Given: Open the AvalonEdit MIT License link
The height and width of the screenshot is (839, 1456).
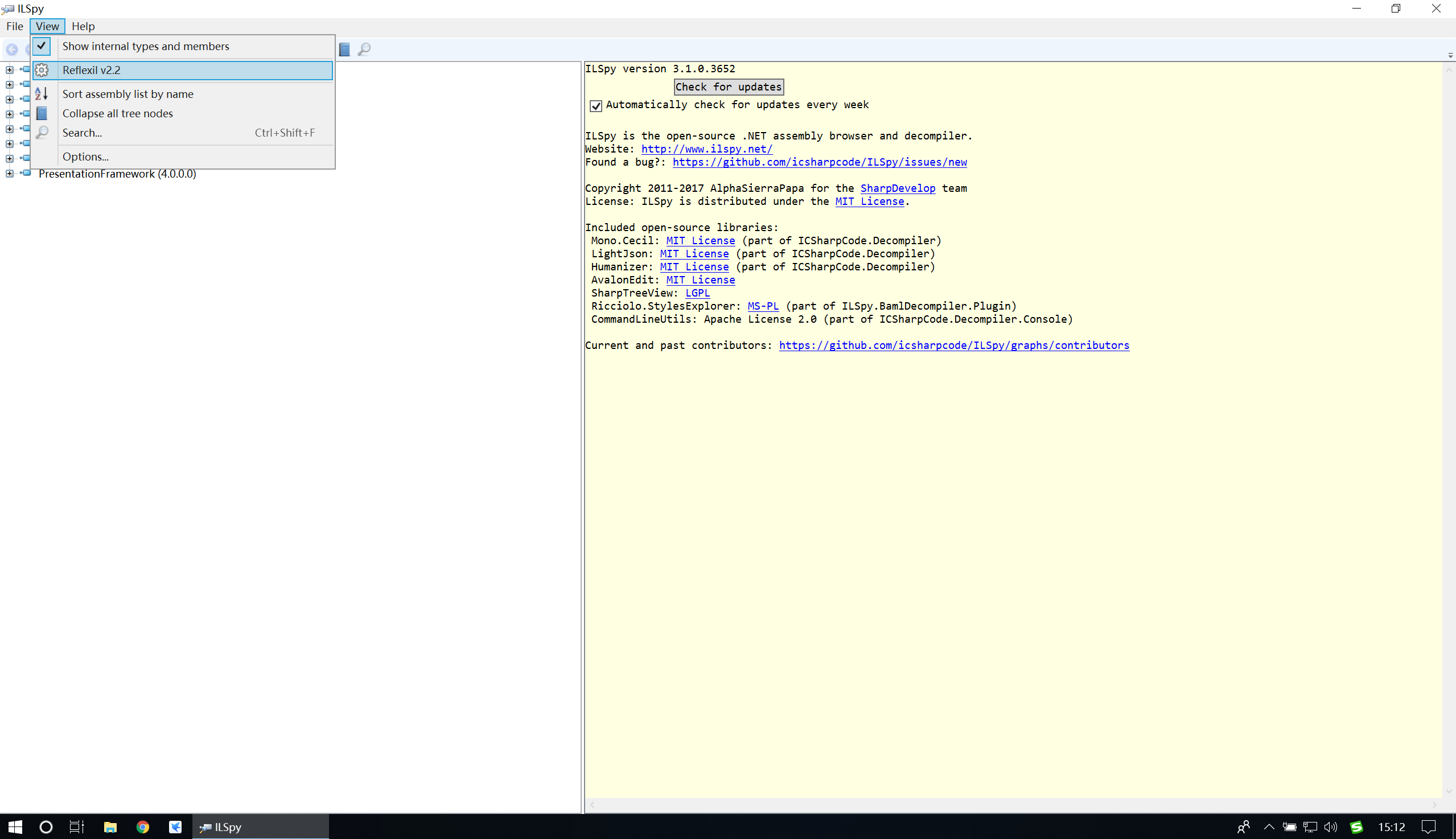Looking at the screenshot, I should (x=701, y=280).
